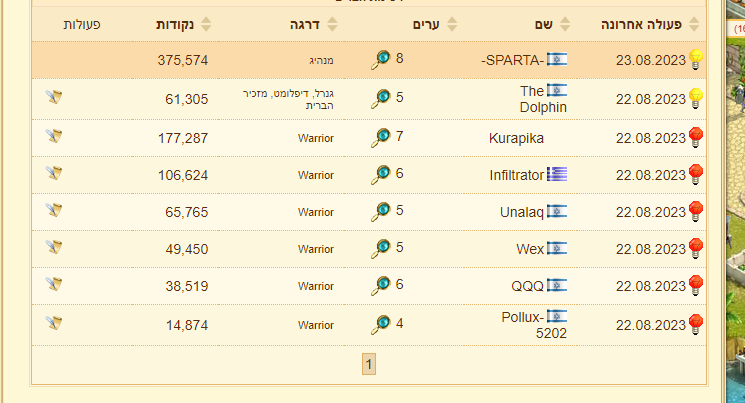Click the magnifier icon in Infiltrator's row
Image resolution: width=745 pixels, height=403 pixels.
(x=381, y=175)
